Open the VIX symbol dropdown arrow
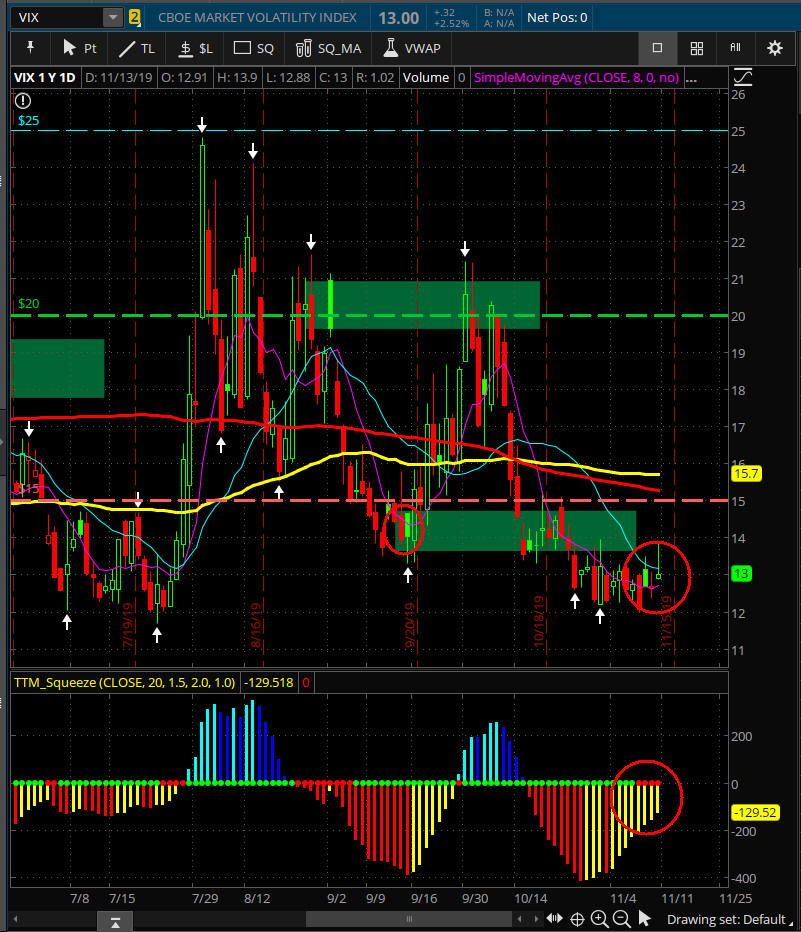801x932 pixels. tap(111, 17)
